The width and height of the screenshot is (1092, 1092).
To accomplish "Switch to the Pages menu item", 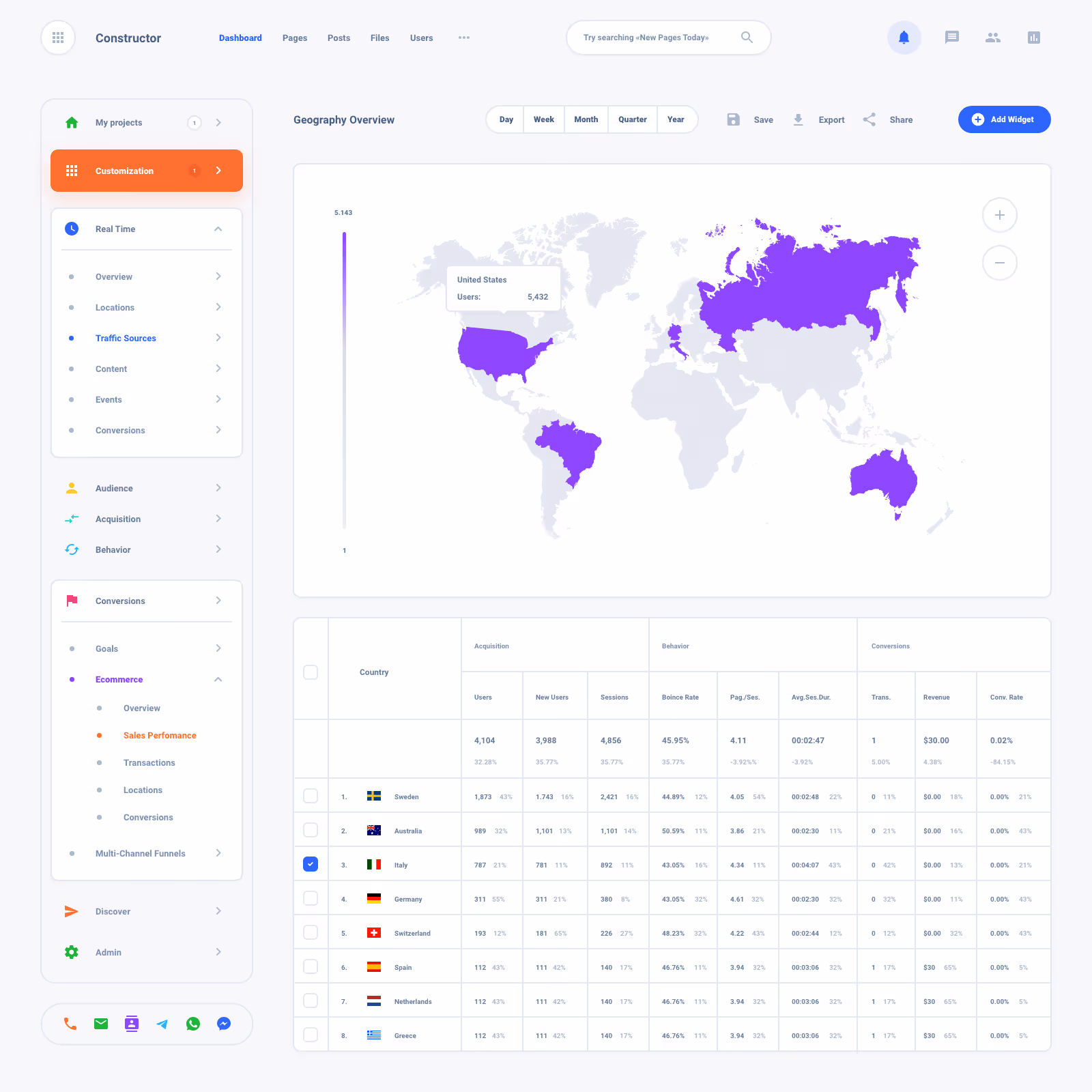I will (294, 38).
